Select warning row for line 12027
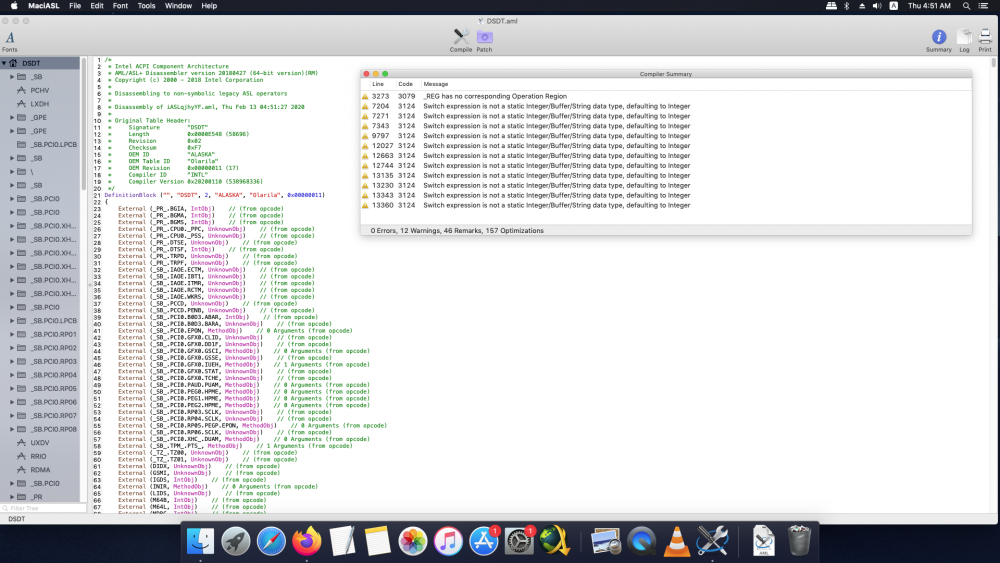Image resolution: width=1000 pixels, height=563 pixels. (x=666, y=146)
